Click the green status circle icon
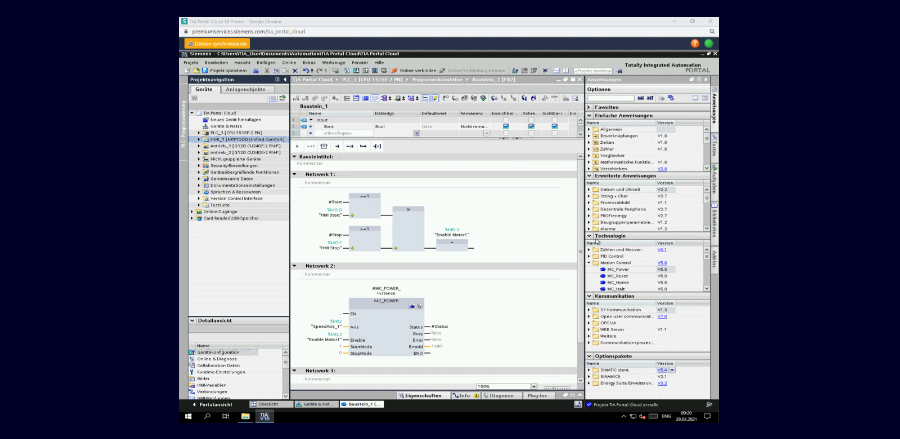This screenshot has height=439, width=900. coord(708,43)
